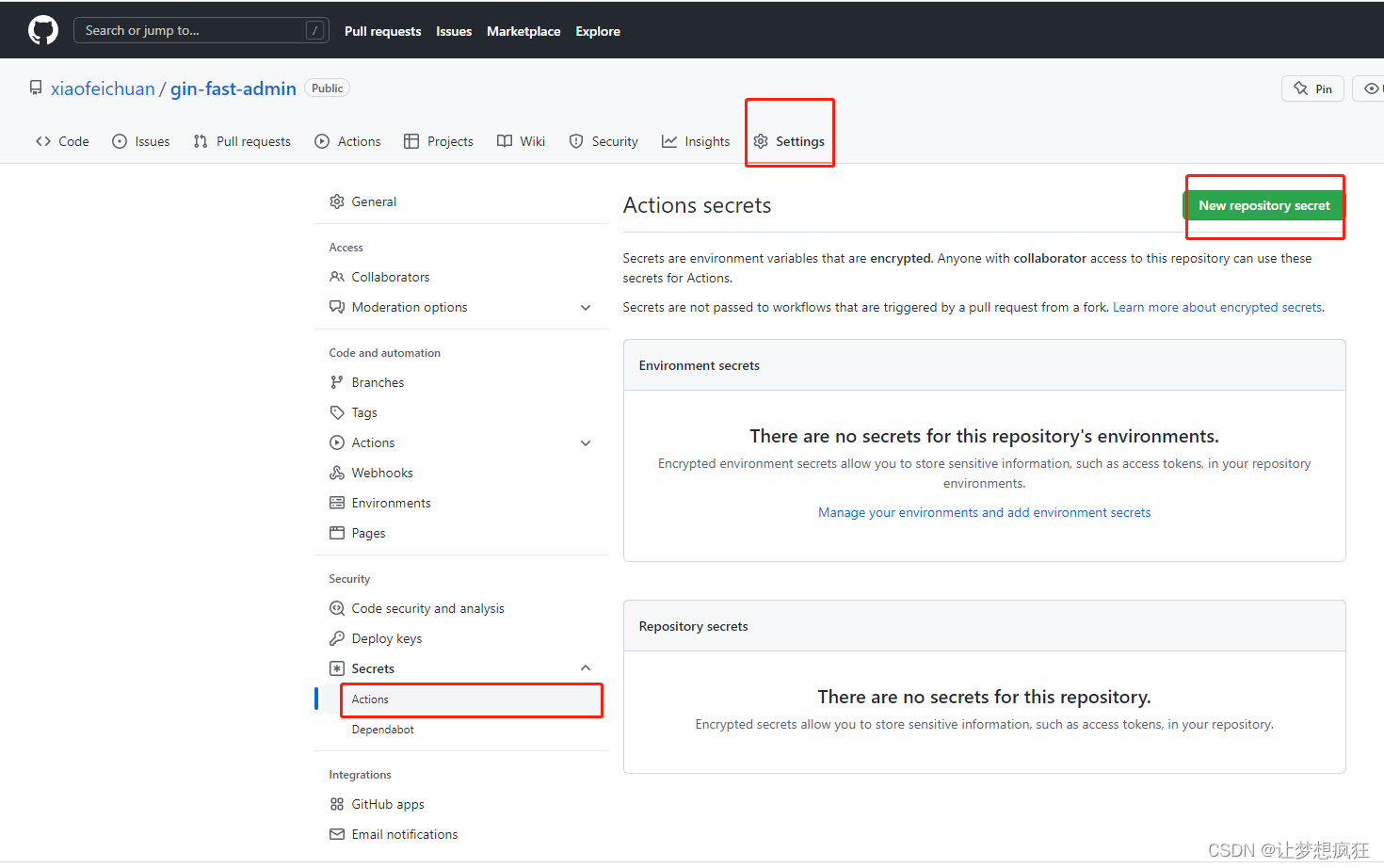Click the eye watch icon beside Pin
This screenshot has width=1384, height=868.
coord(1372,88)
